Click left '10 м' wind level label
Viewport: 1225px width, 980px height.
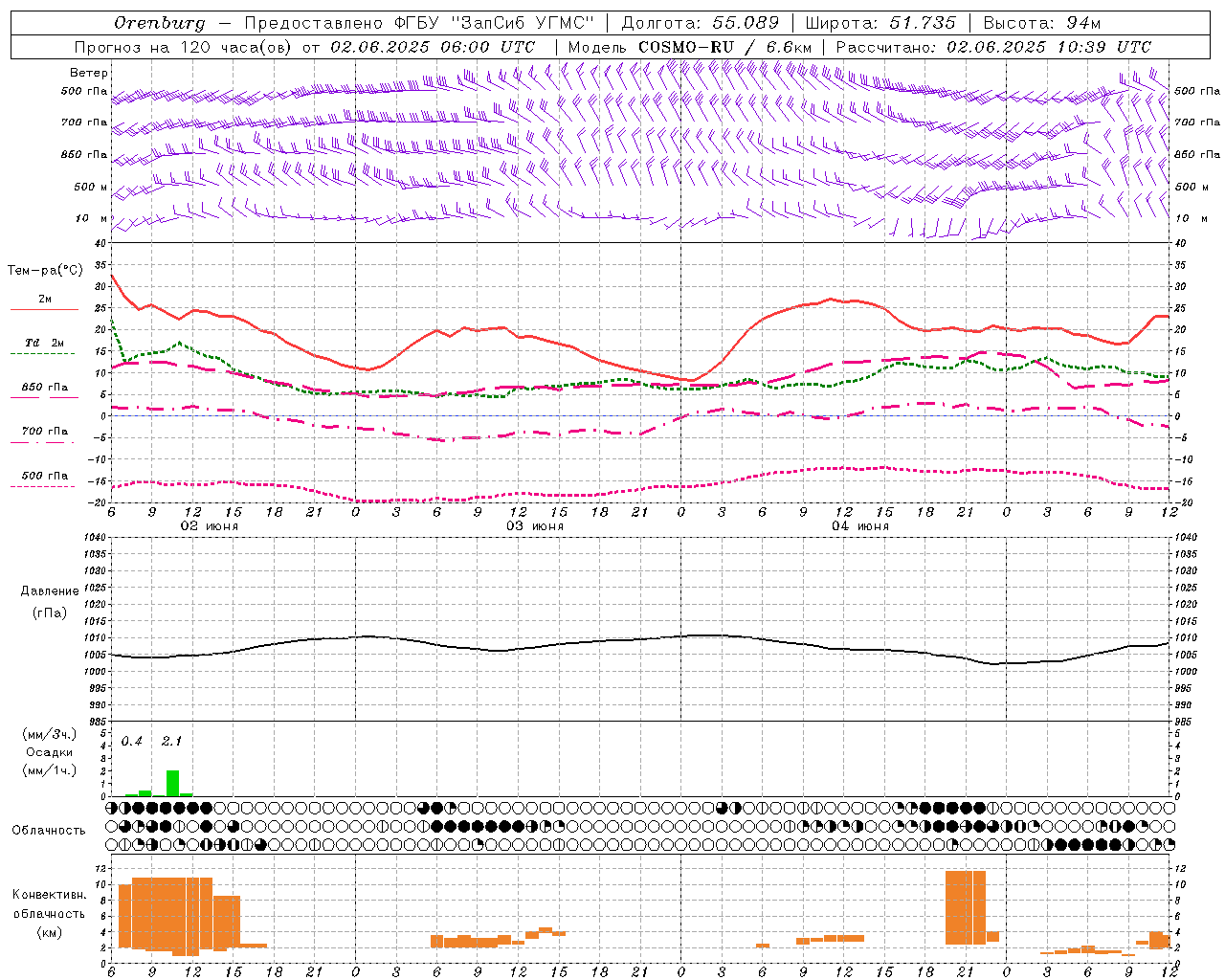click(x=92, y=218)
